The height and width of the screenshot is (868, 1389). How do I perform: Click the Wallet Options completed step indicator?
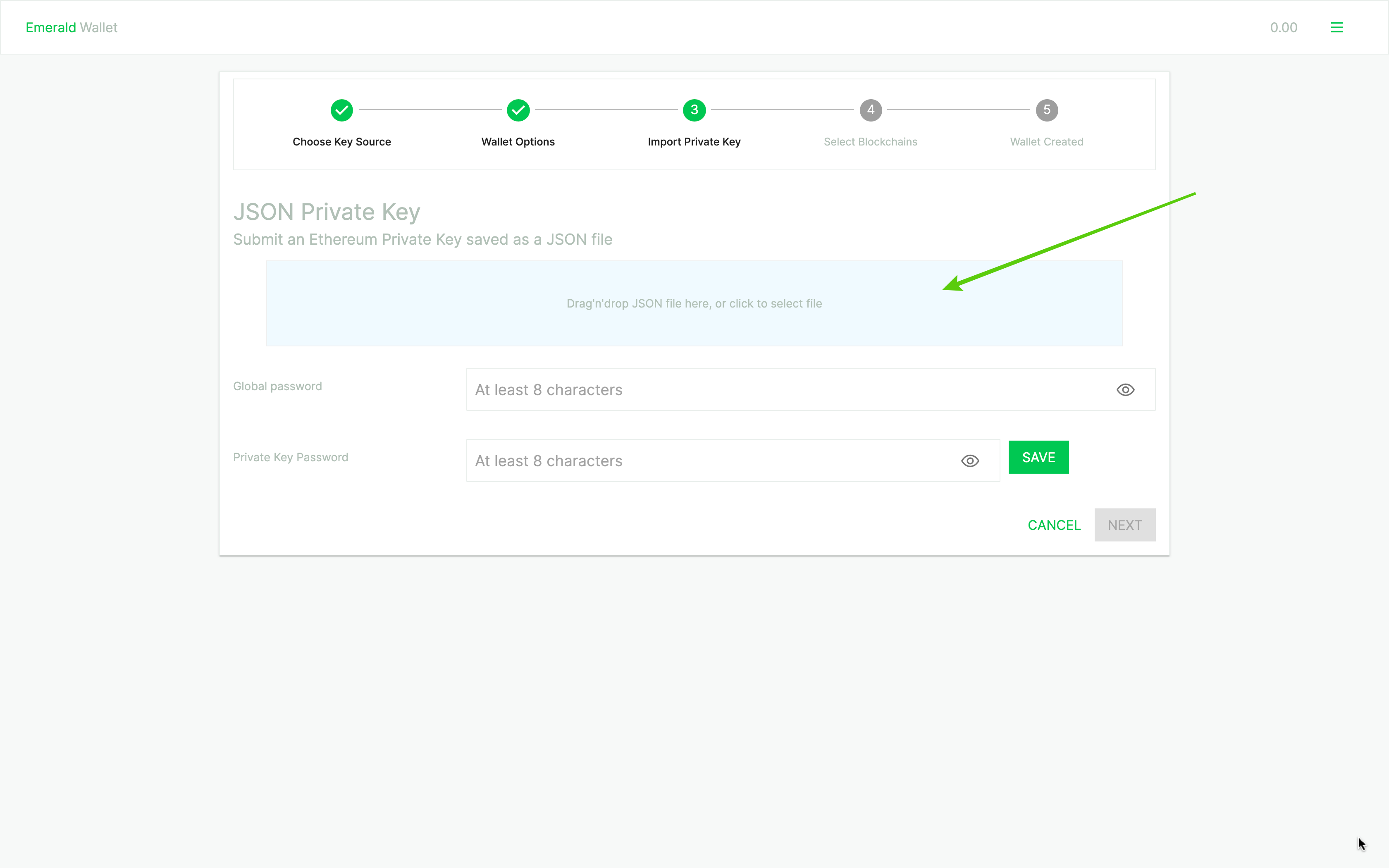(518, 109)
